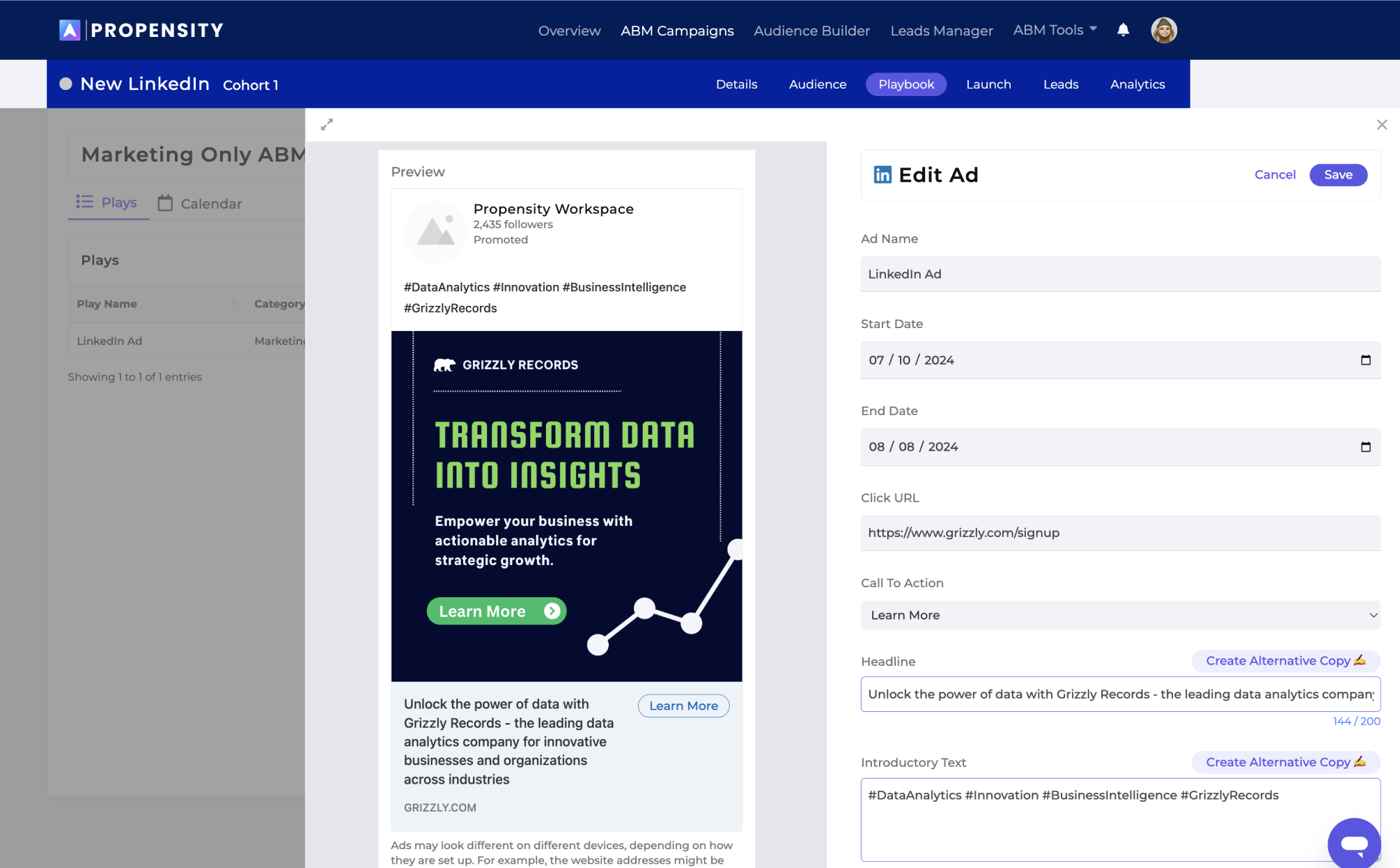The width and height of the screenshot is (1400, 868).
Task: Click the Propensity Workspace placeholder avatar
Action: point(435,232)
